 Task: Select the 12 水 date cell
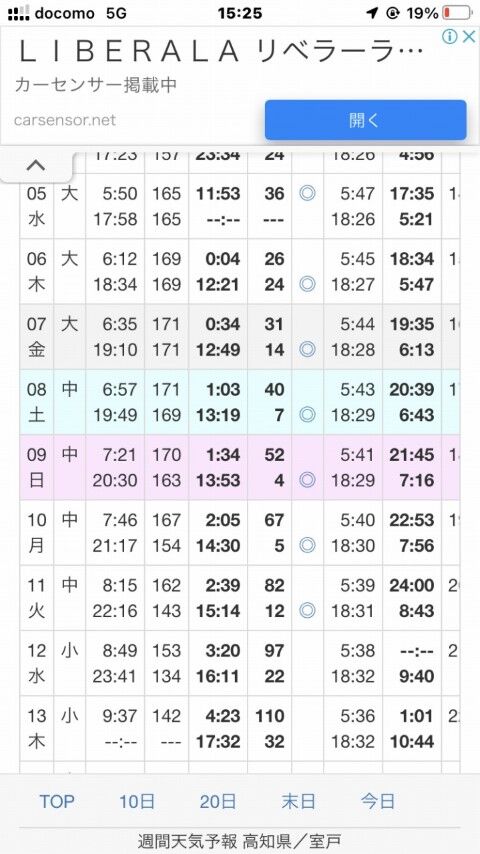tap(37, 663)
